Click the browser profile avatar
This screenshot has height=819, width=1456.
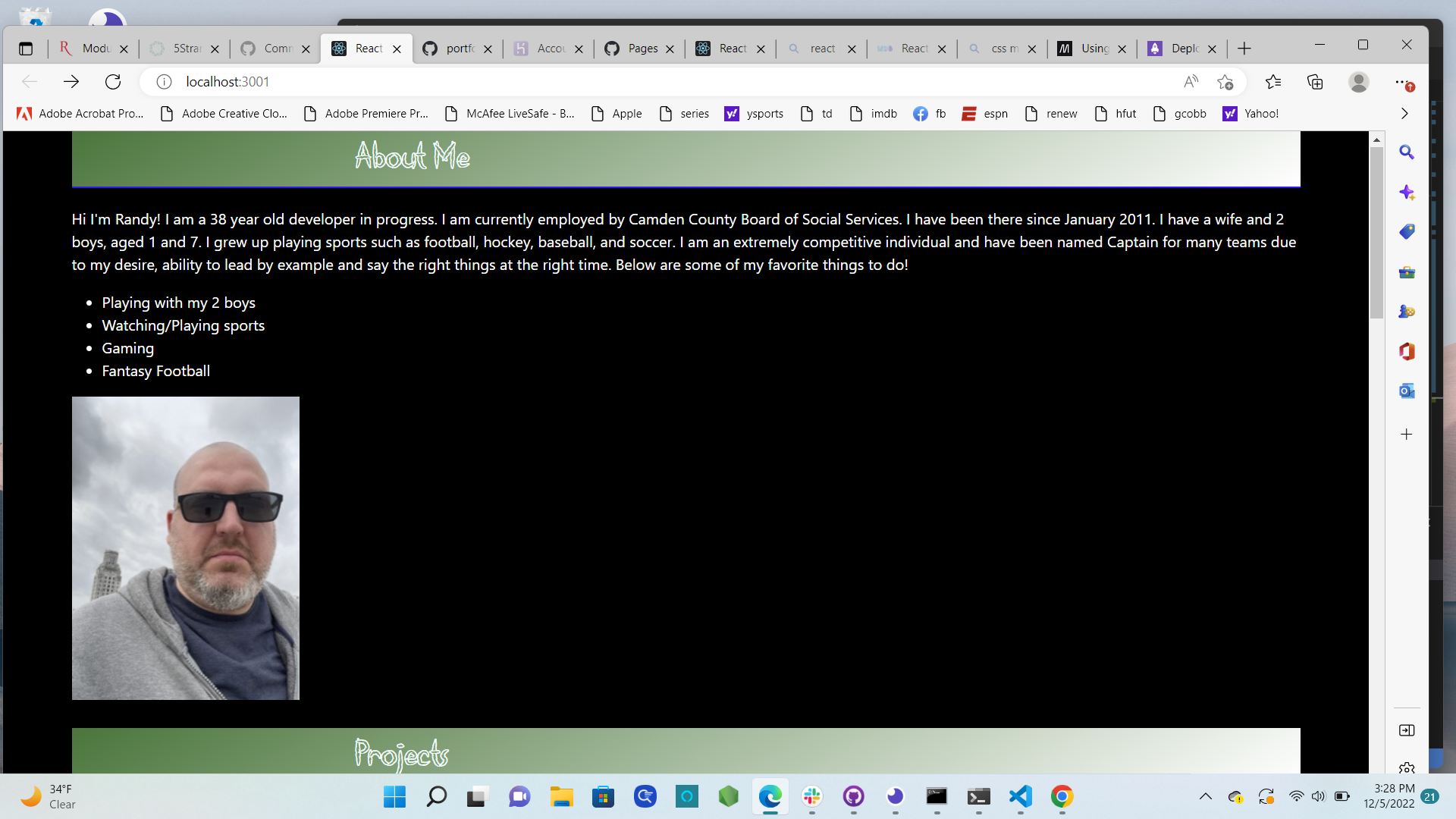tap(1358, 82)
